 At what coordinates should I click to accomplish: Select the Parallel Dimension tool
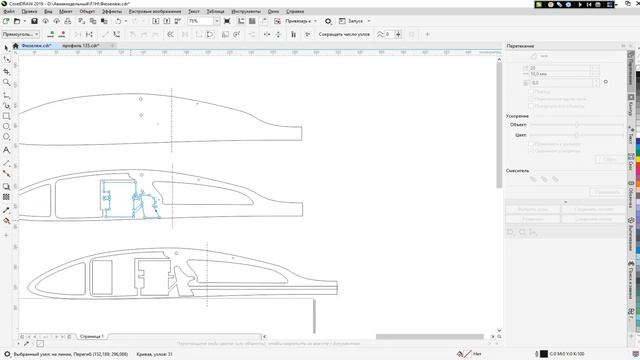[x=6, y=163]
